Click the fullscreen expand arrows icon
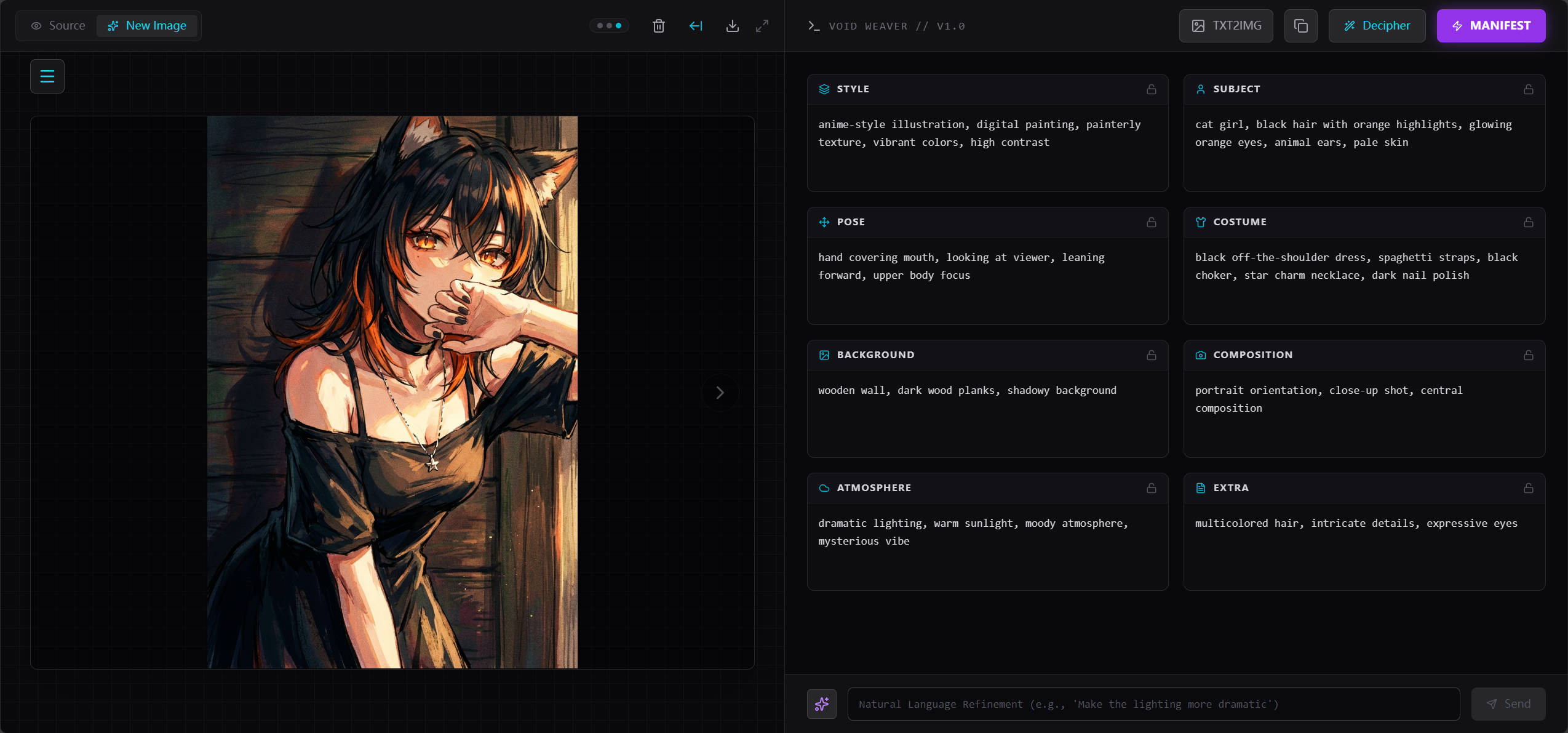The height and width of the screenshot is (733, 1568). (762, 26)
